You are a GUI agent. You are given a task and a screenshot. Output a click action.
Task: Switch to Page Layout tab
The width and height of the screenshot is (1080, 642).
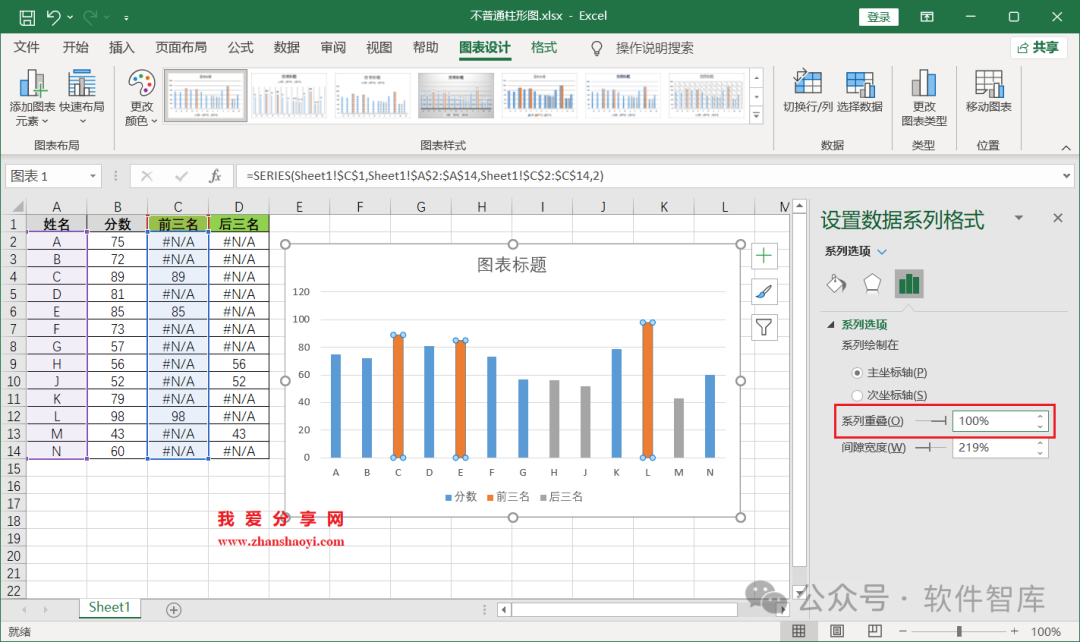[x=181, y=48]
